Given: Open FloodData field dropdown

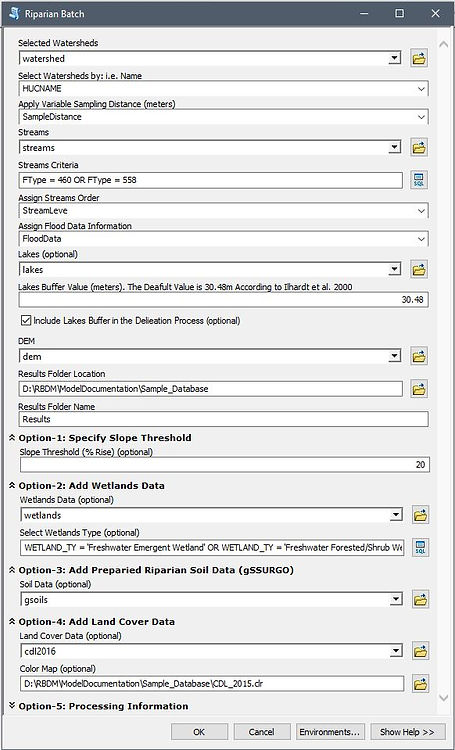Looking at the screenshot, I should click(x=421, y=239).
